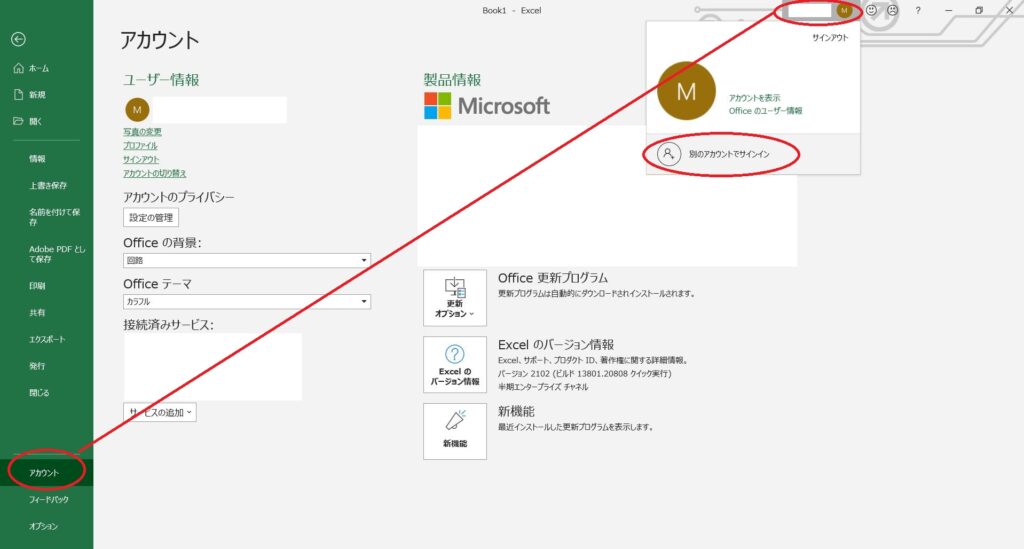Image resolution: width=1024 pixels, height=549 pixels.
Task: Click the account avatar in the title bar
Action: click(844, 10)
